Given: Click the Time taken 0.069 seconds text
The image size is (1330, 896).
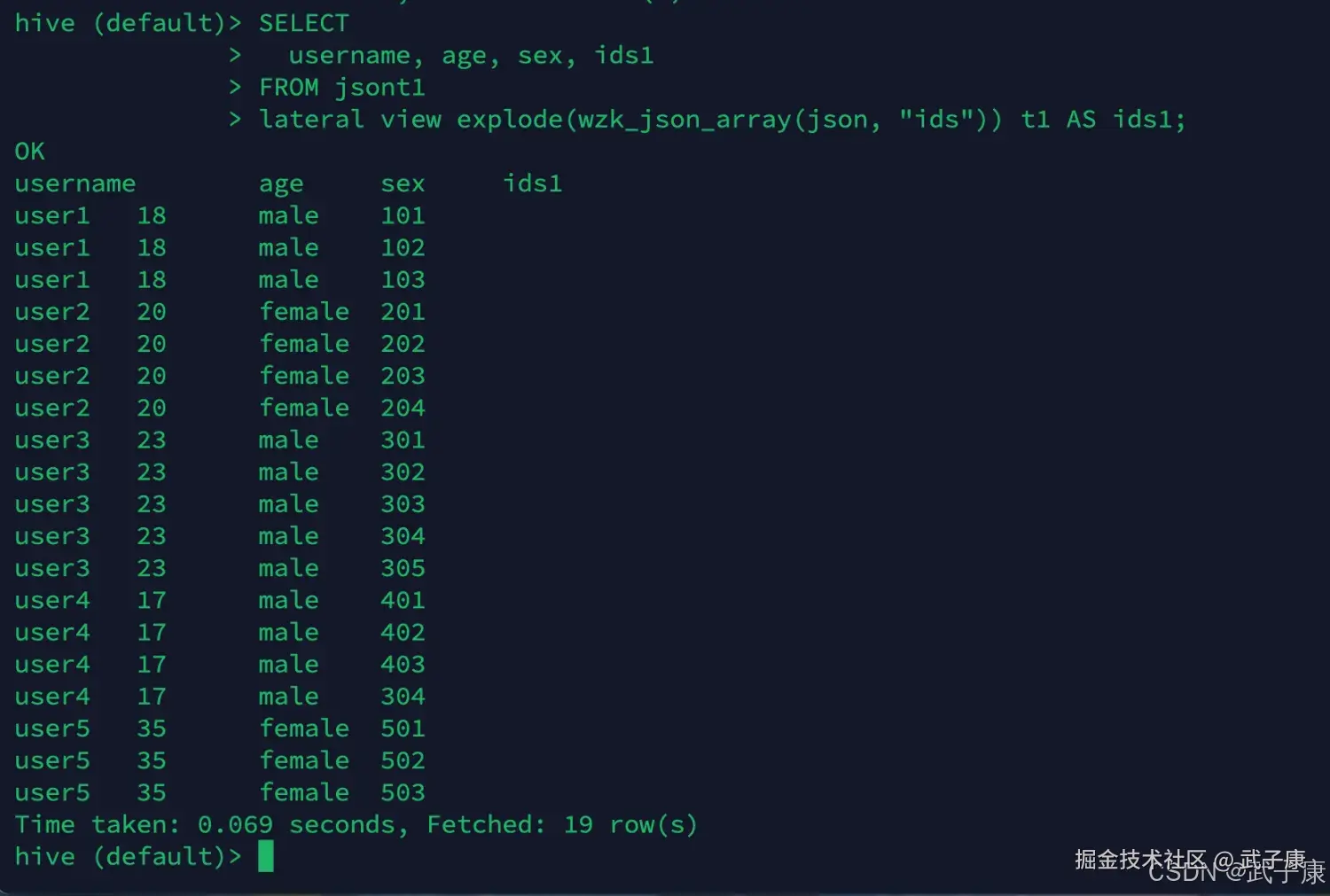Looking at the screenshot, I should 210,824.
